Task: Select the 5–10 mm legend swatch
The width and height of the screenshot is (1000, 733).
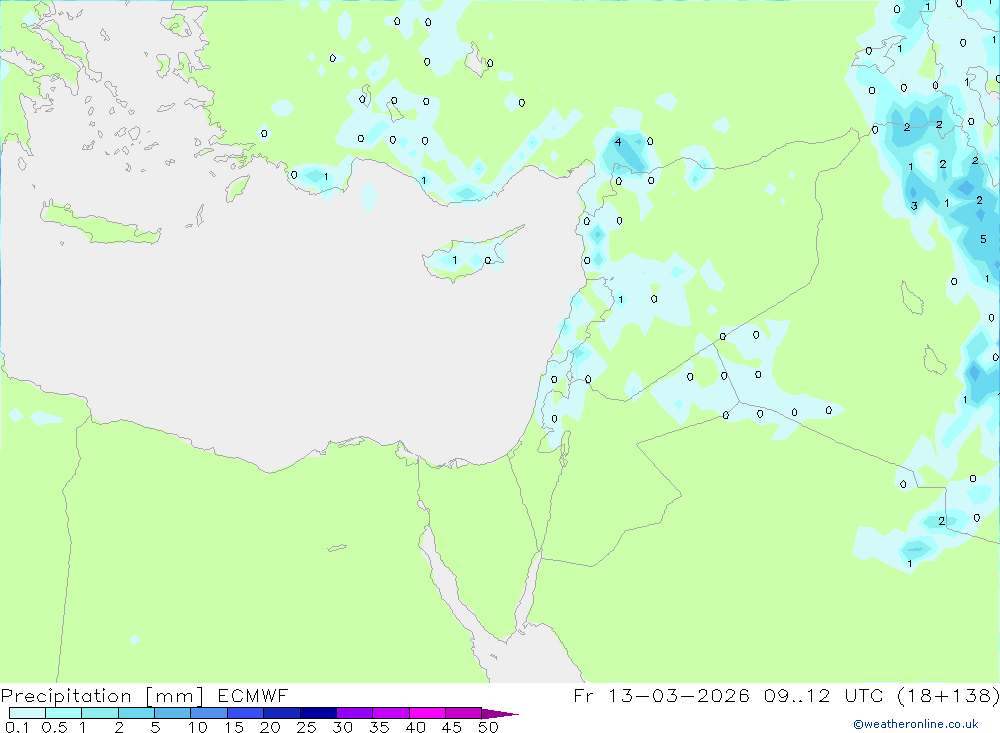Action: point(172,713)
